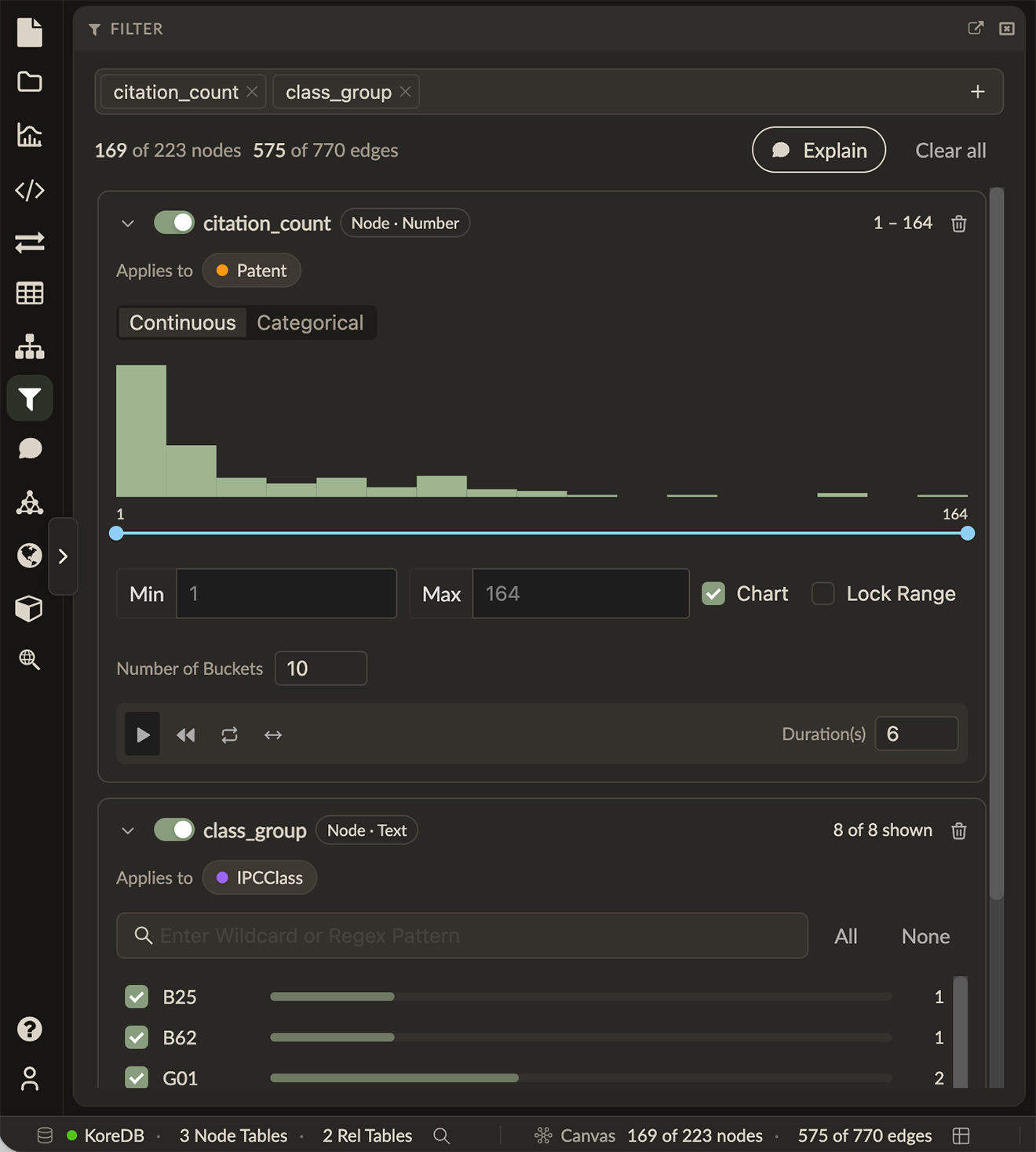Click the minimum range slider handle
The height and width of the screenshot is (1152, 1036).
click(x=116, y=534)
